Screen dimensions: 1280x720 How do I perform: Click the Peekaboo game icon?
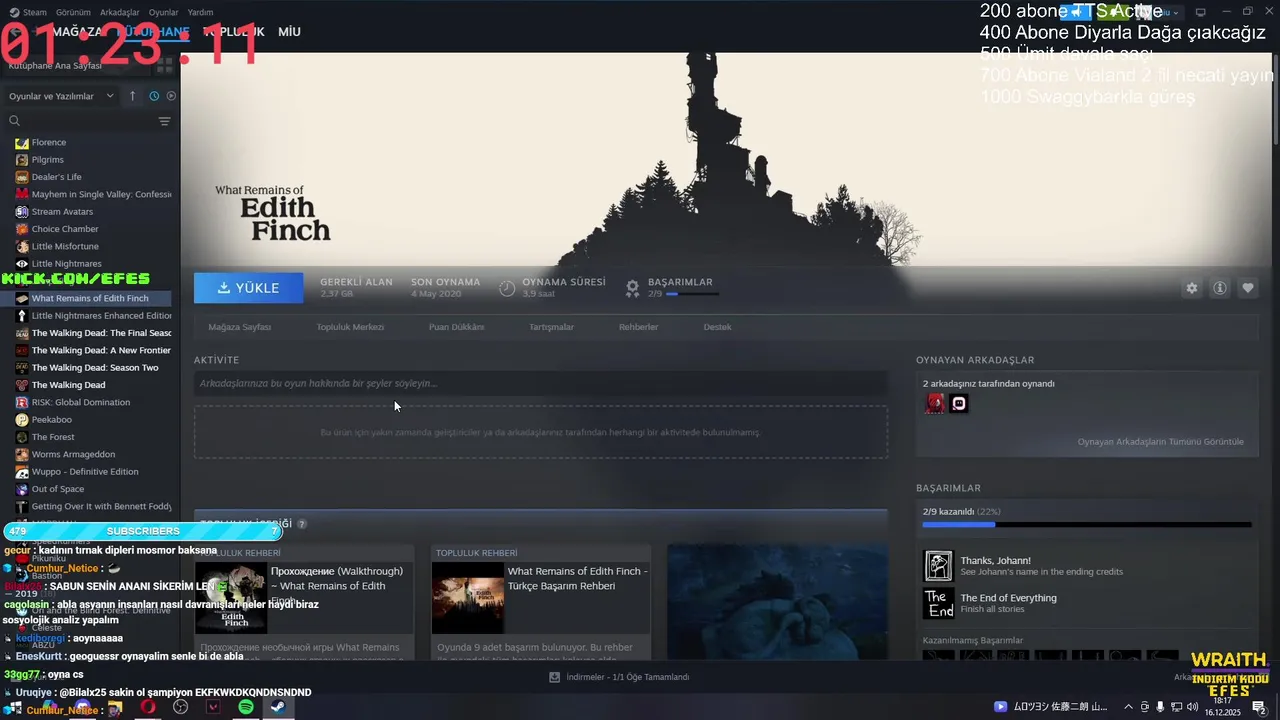tap(22, 420)
